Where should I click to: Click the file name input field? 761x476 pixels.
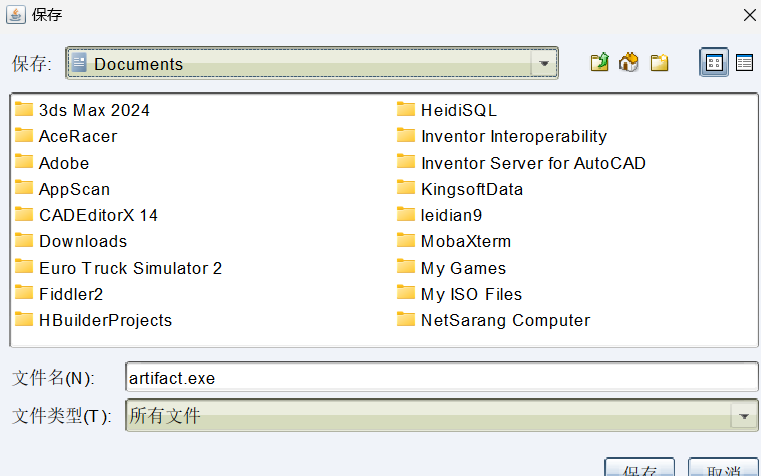441,377
